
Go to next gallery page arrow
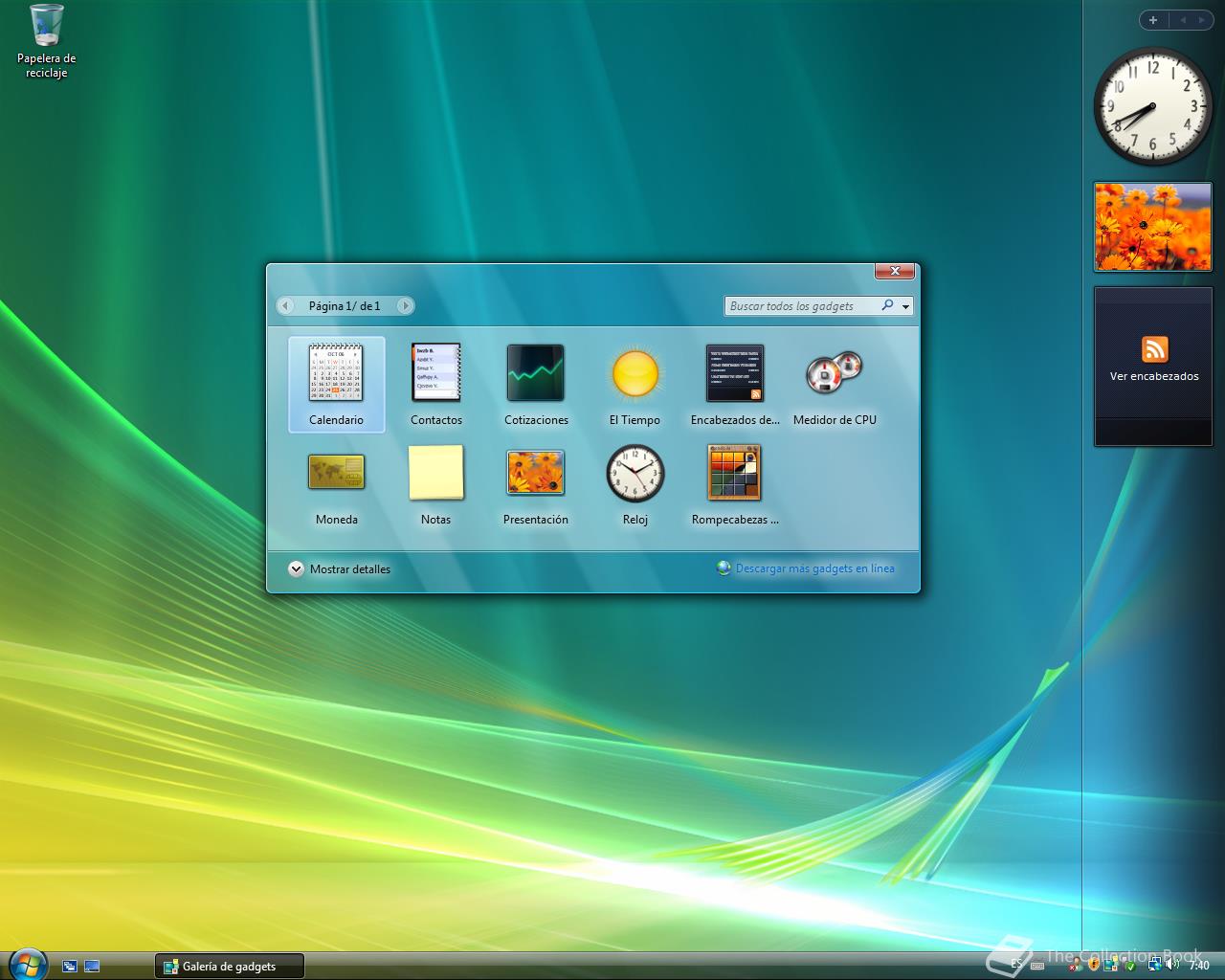point(405,306)
